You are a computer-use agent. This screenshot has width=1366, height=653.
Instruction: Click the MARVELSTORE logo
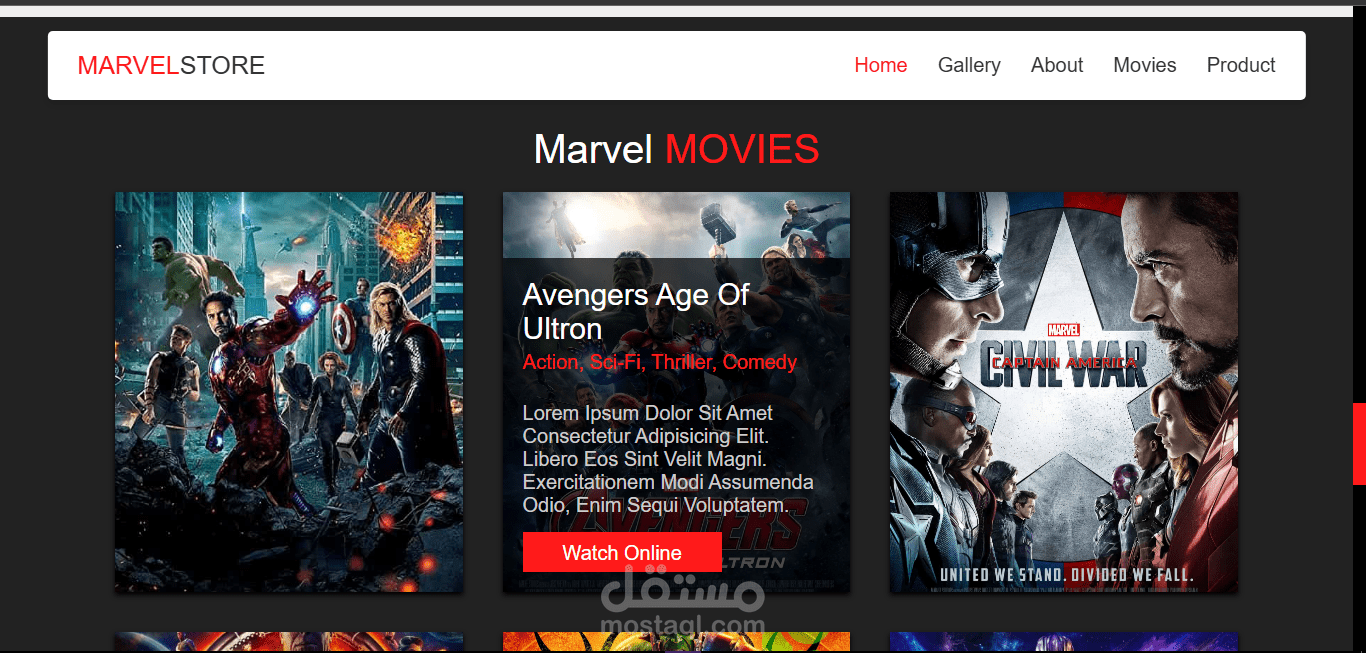[171, 66]
